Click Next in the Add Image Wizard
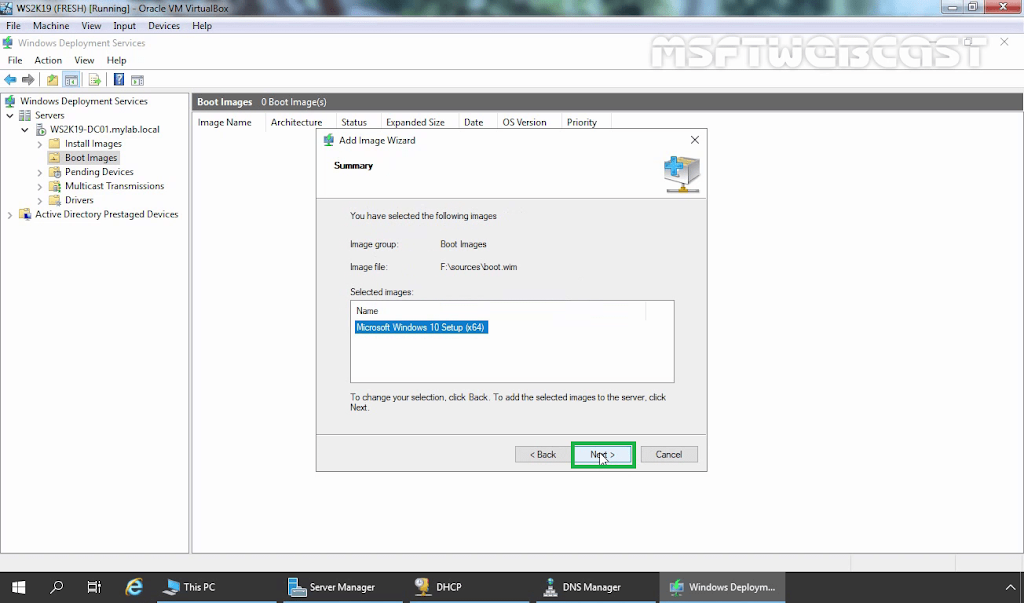This screenshot has width=1024, height=603. (603, 455)
